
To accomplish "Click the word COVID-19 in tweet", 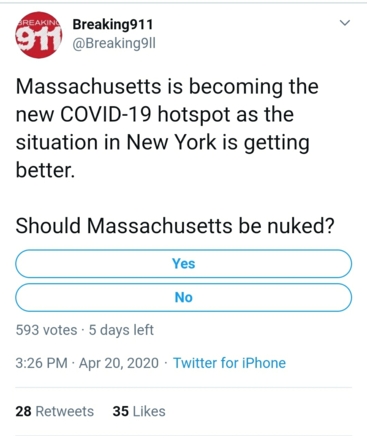I will point(106,114).
